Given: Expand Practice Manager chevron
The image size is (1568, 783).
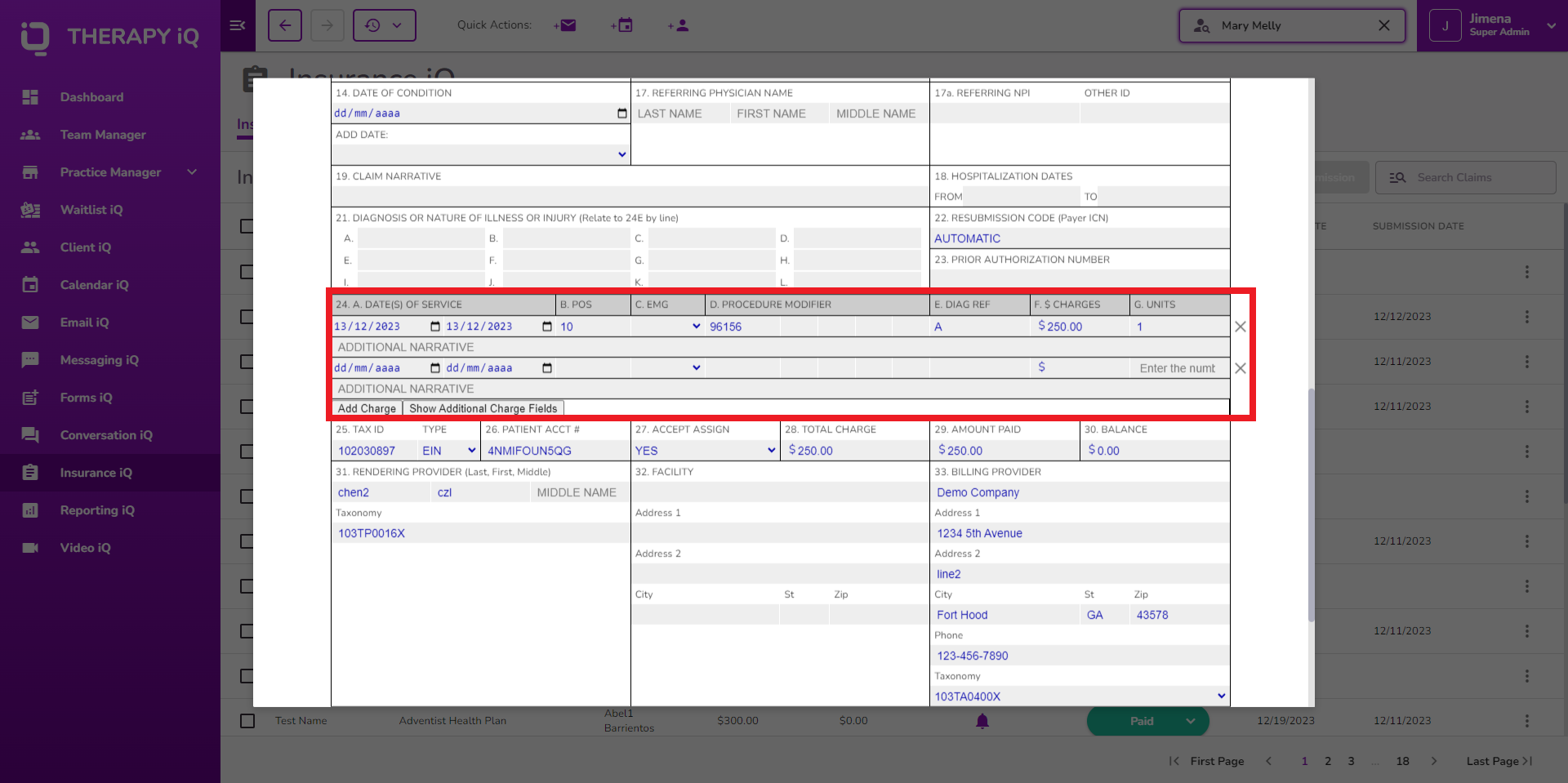Looking at the screenshot, I should click(x=193, y=172).
